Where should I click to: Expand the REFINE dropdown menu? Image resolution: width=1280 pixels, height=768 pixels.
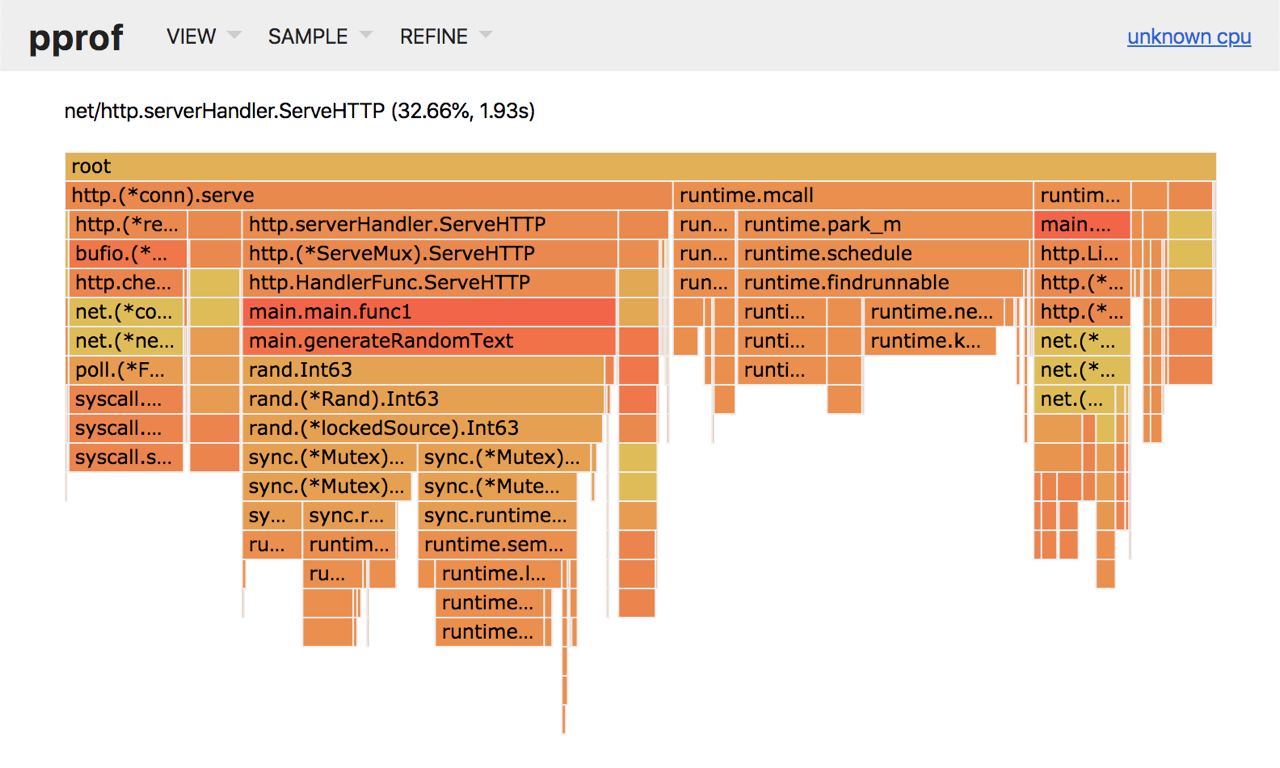point(445,36)
